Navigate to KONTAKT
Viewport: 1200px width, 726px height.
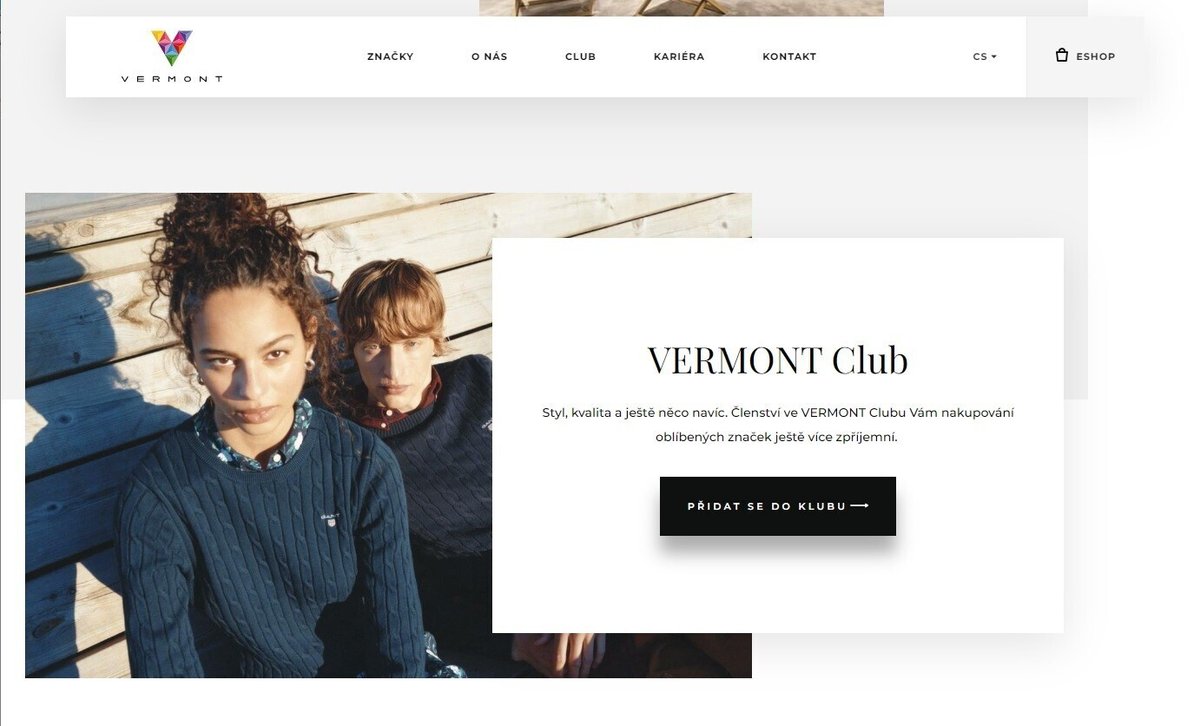(x=789, y=57)
